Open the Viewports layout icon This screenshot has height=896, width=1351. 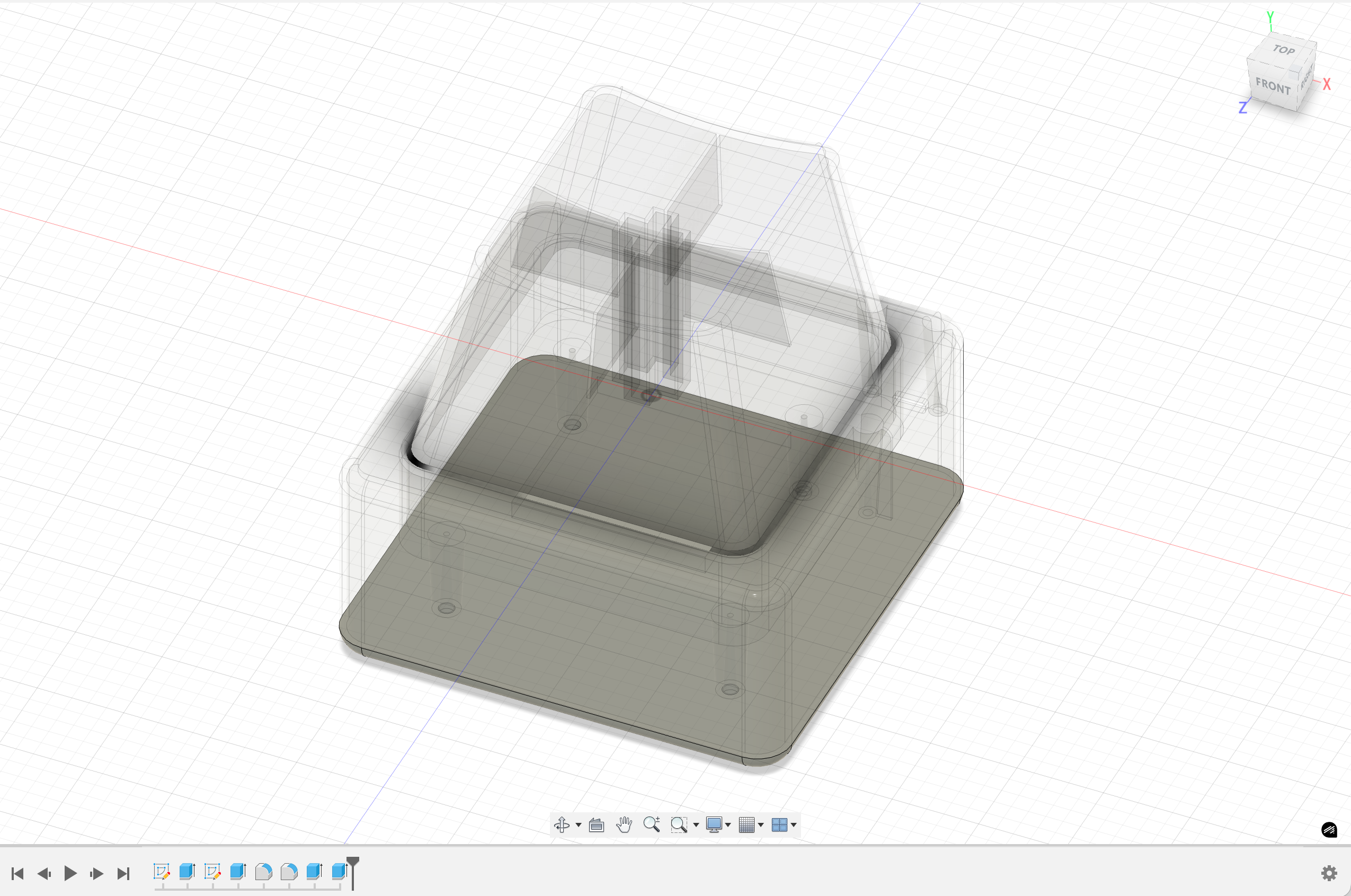779,824
